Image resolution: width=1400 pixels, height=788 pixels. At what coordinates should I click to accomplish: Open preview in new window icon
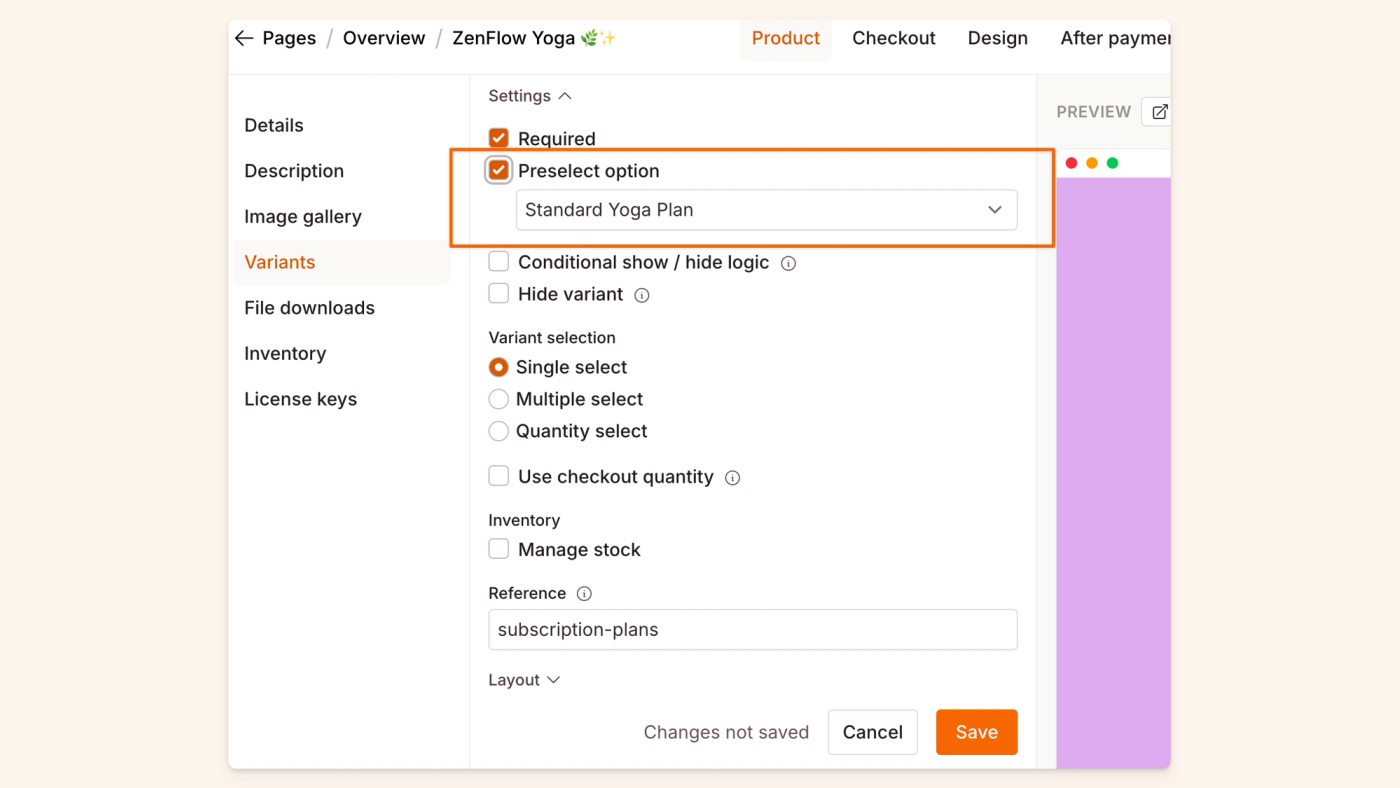pos(1159,112)
